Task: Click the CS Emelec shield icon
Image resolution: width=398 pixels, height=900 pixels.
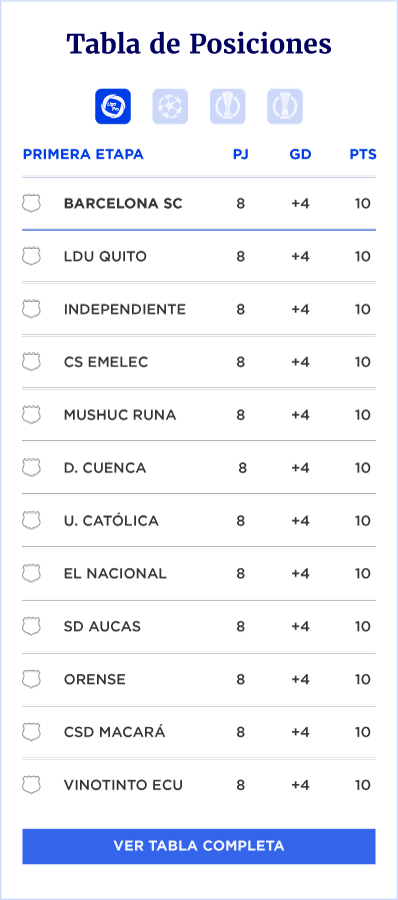Action: pyautogui.click(x=32, y=362)
